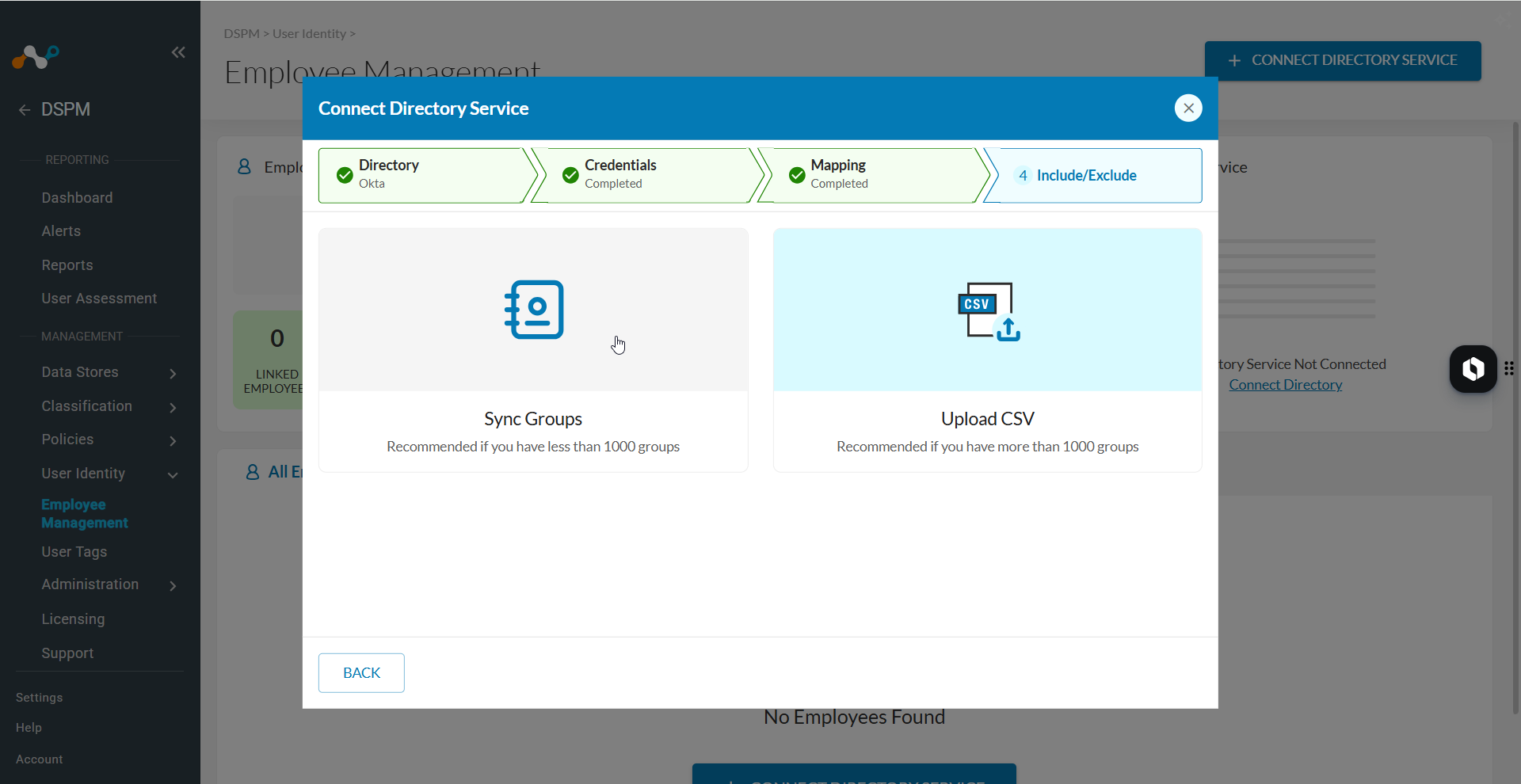Collapse the sidebar with the double chevron

(178, 52)
